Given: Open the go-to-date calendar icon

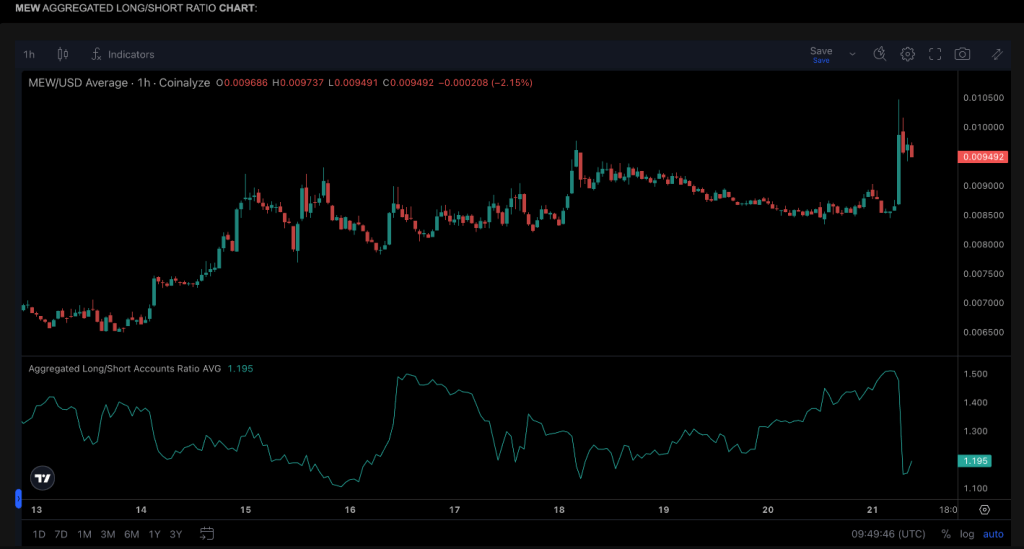Looking at the screenshot, I should [207, 533].
